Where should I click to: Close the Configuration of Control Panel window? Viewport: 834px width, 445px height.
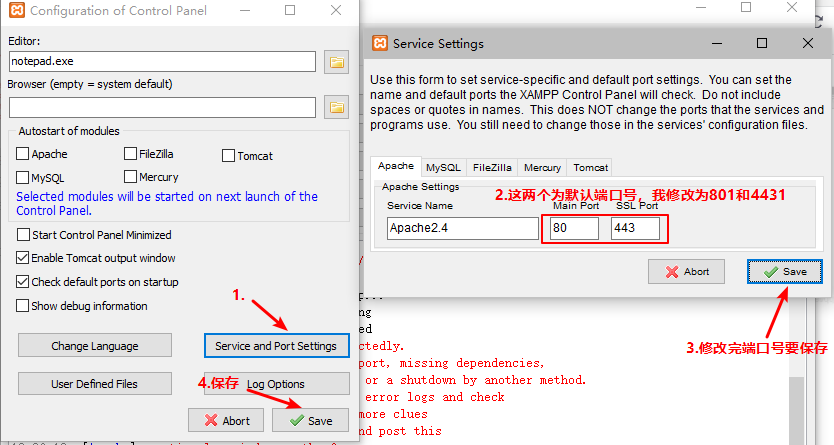(x=336, y=10)
